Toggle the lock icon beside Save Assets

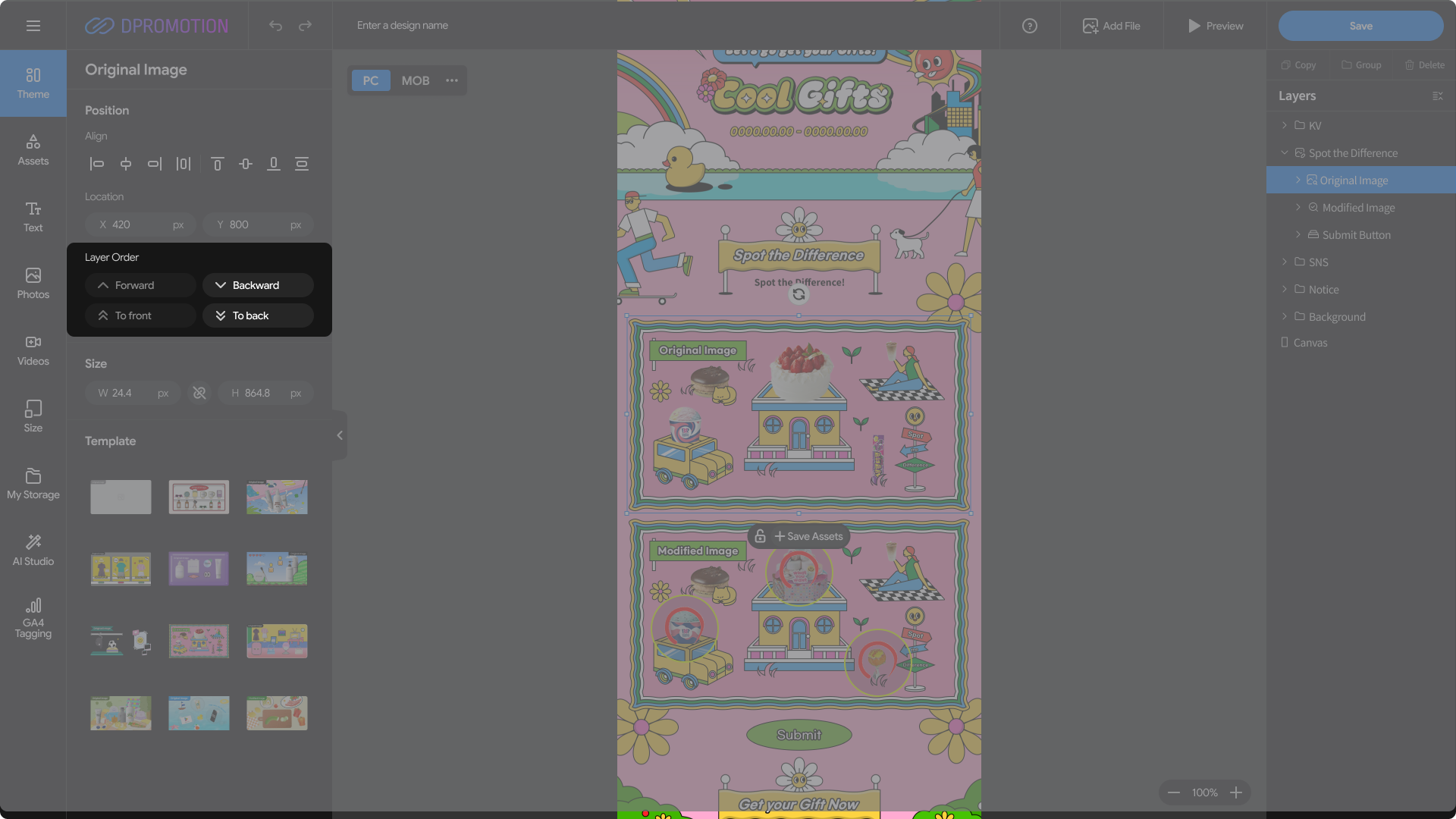(x=760, y=536)
